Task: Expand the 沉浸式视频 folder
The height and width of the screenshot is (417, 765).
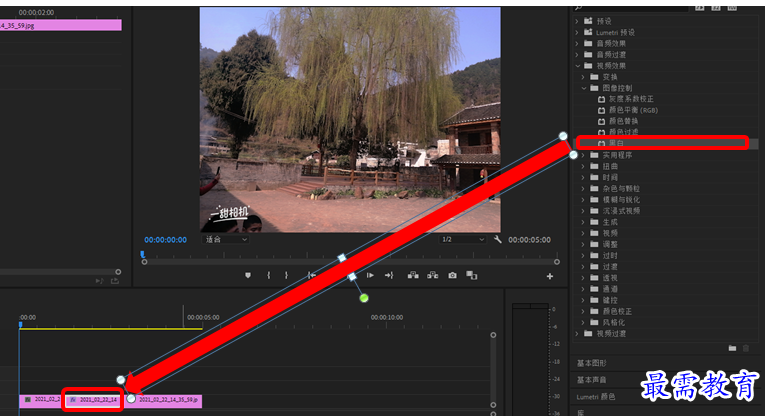Action: [x=583, y=211]
